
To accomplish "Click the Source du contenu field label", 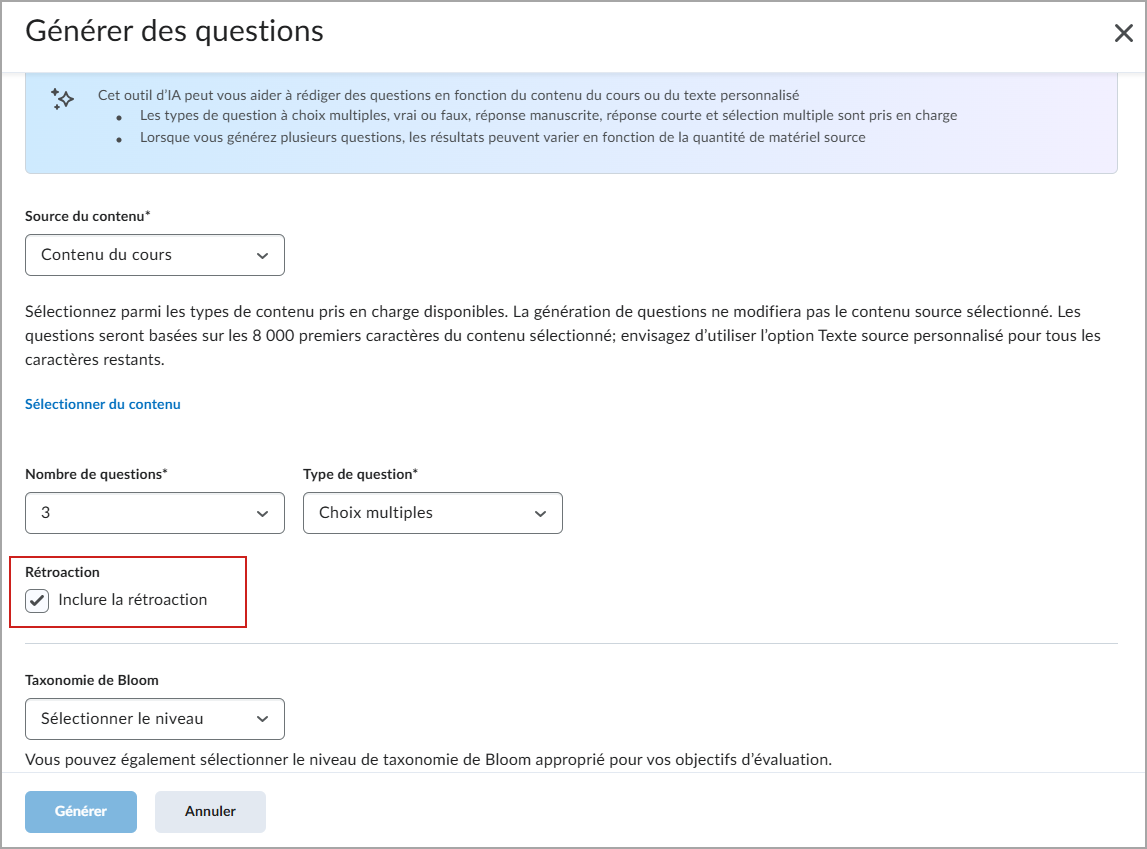I will pos(87,216).
